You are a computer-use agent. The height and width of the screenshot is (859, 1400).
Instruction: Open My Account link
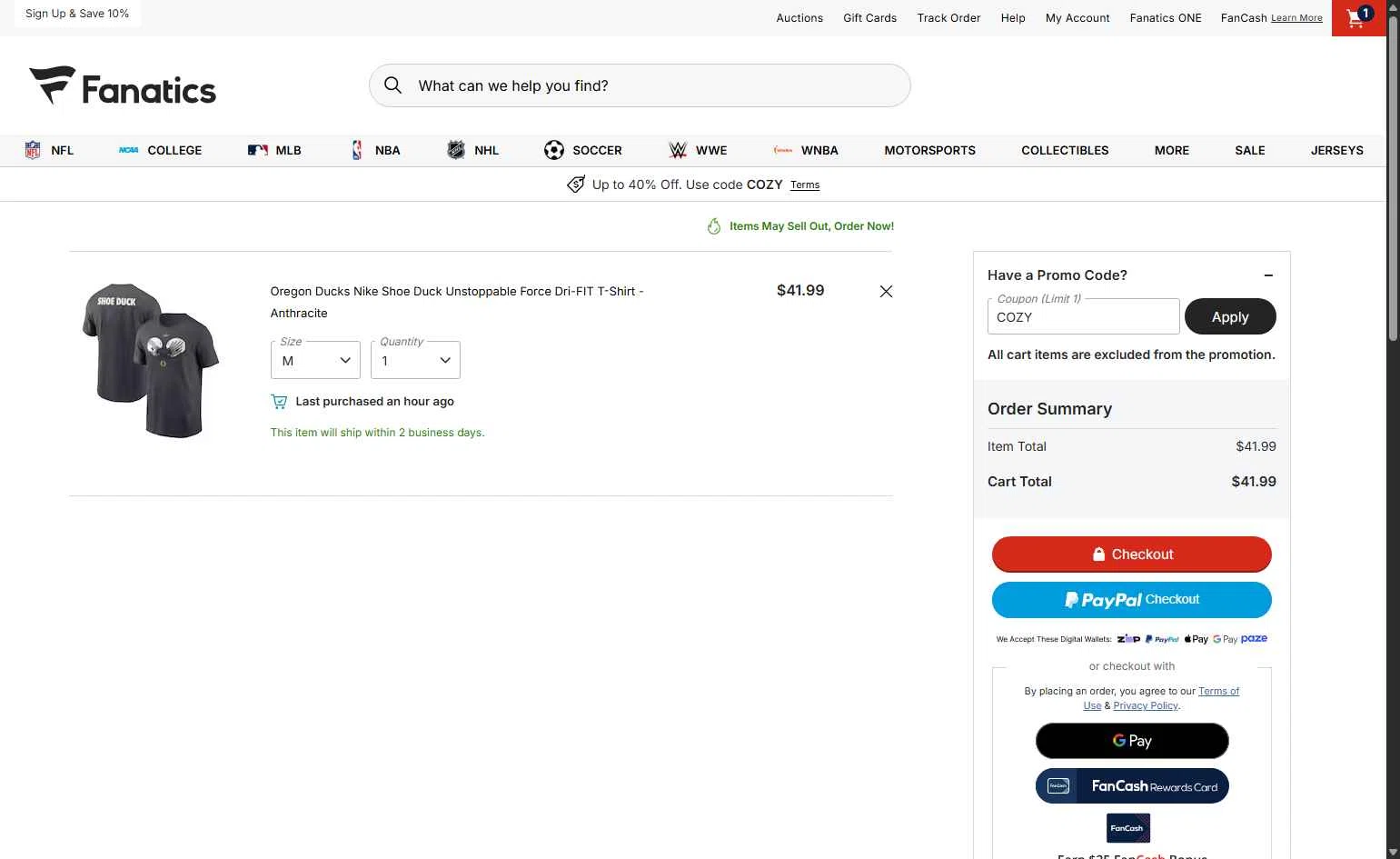click(1077, 18)
